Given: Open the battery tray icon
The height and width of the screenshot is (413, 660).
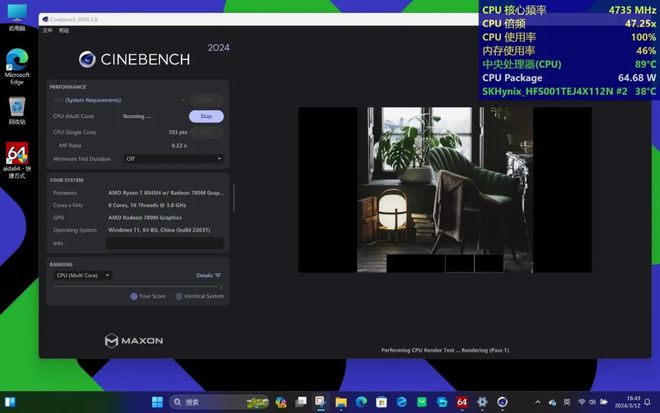Looking at the screenshot, I should pyautogui.click(x=604, y=402).
